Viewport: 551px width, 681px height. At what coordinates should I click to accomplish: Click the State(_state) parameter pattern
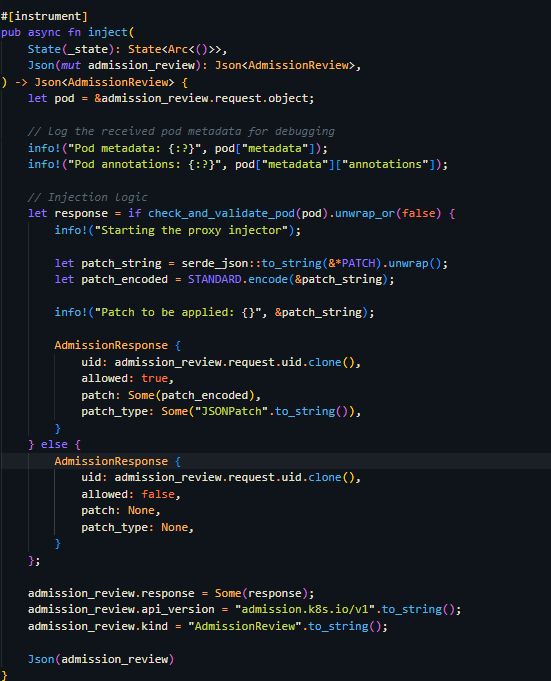pos(71,49)
